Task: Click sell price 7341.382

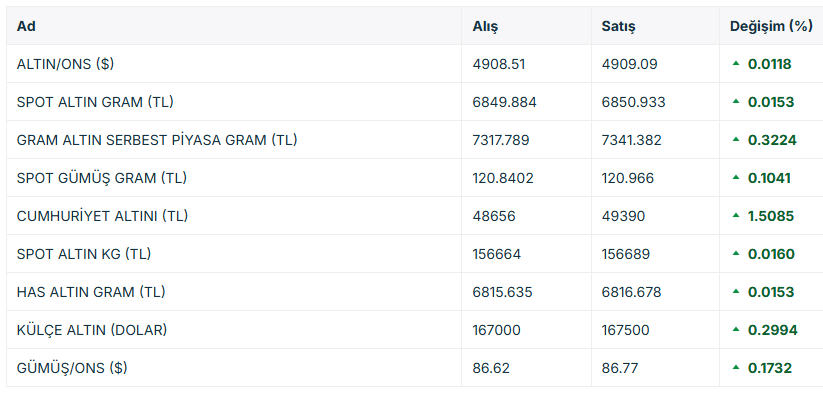Action: click(631, 140)
